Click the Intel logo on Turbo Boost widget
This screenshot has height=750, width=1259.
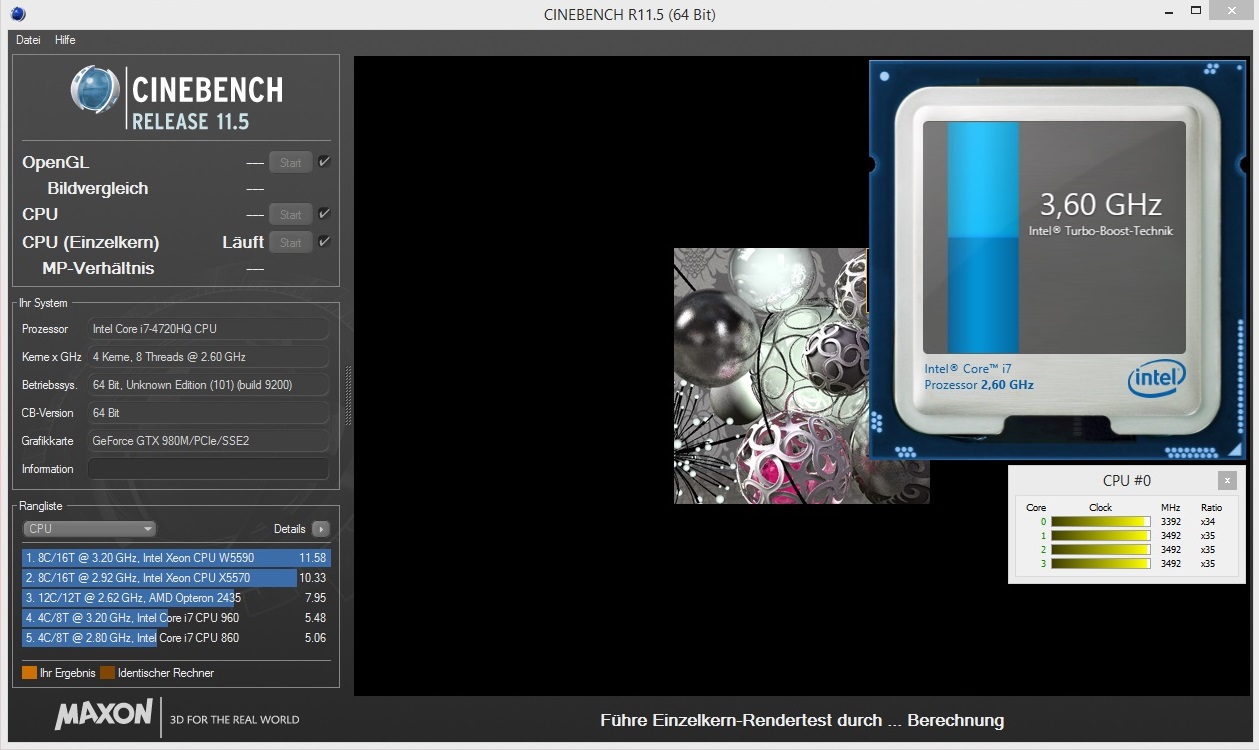(1157, 379)
